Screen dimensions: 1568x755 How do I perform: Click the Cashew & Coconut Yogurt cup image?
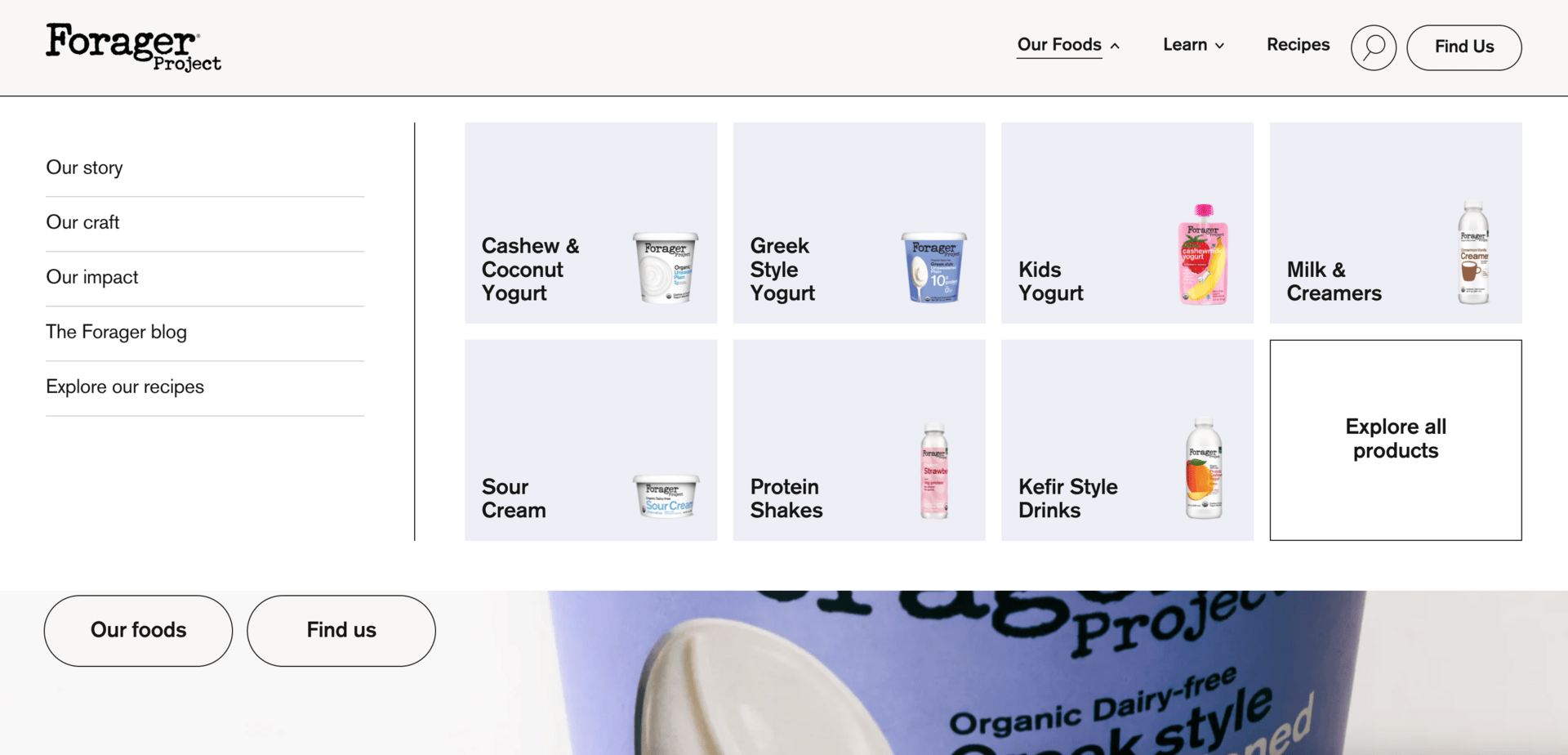tap(666, 267)
